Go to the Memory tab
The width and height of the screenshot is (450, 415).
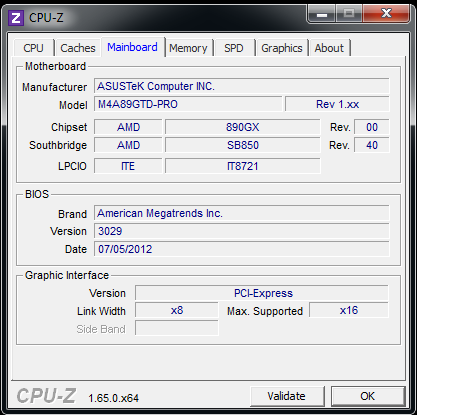188,48
